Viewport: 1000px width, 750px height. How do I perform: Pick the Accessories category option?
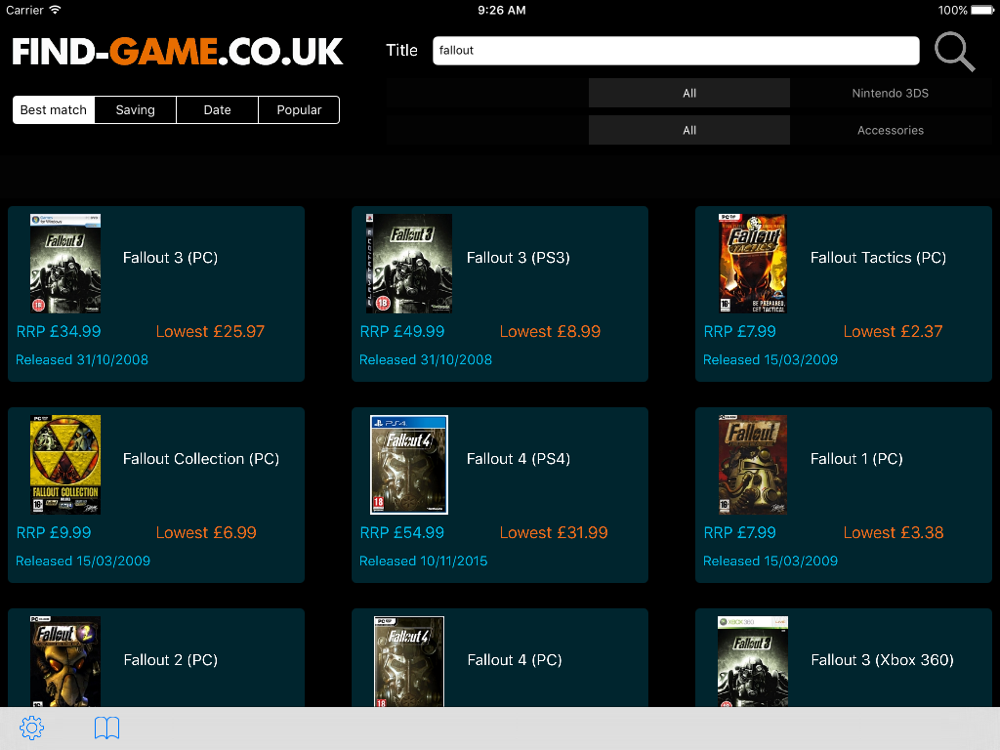(x=890, y=130)
